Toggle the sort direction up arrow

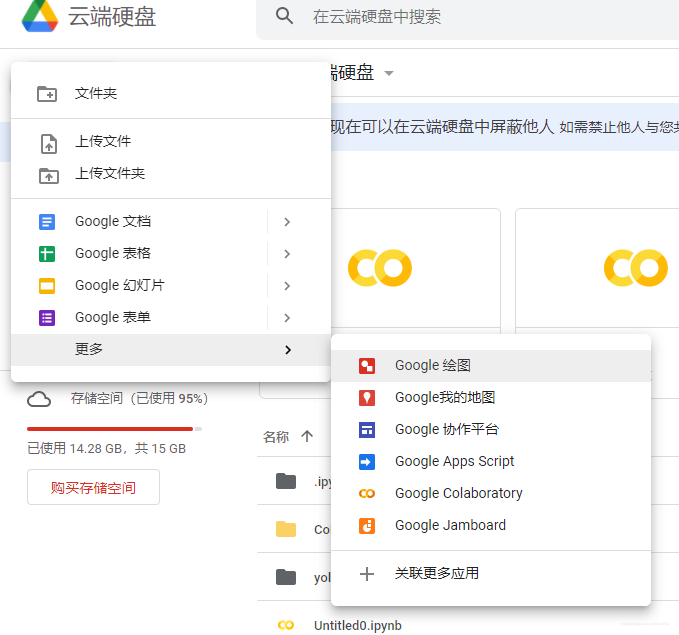(307, 436)
